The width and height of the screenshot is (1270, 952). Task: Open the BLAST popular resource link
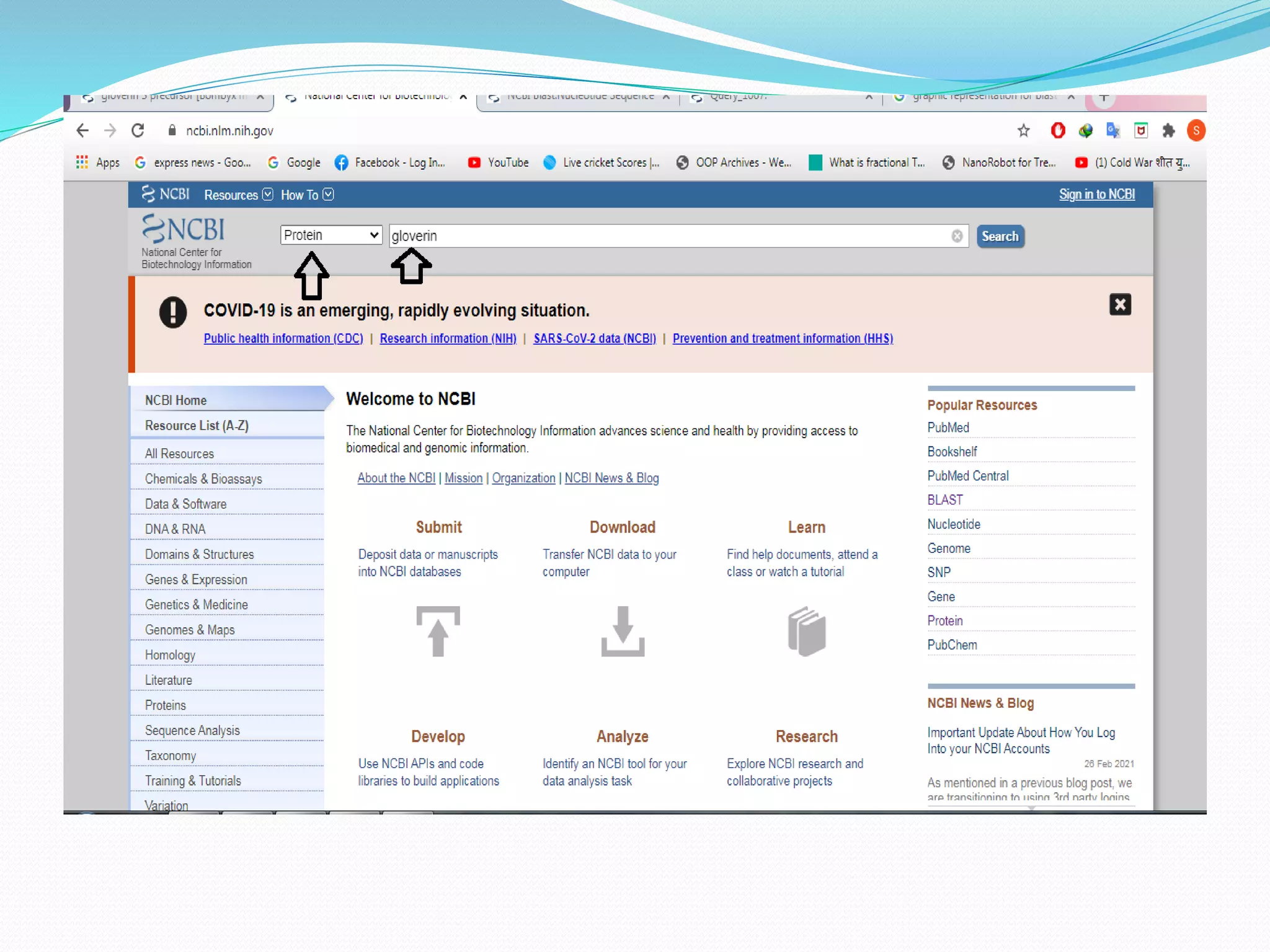pos(945,500)
